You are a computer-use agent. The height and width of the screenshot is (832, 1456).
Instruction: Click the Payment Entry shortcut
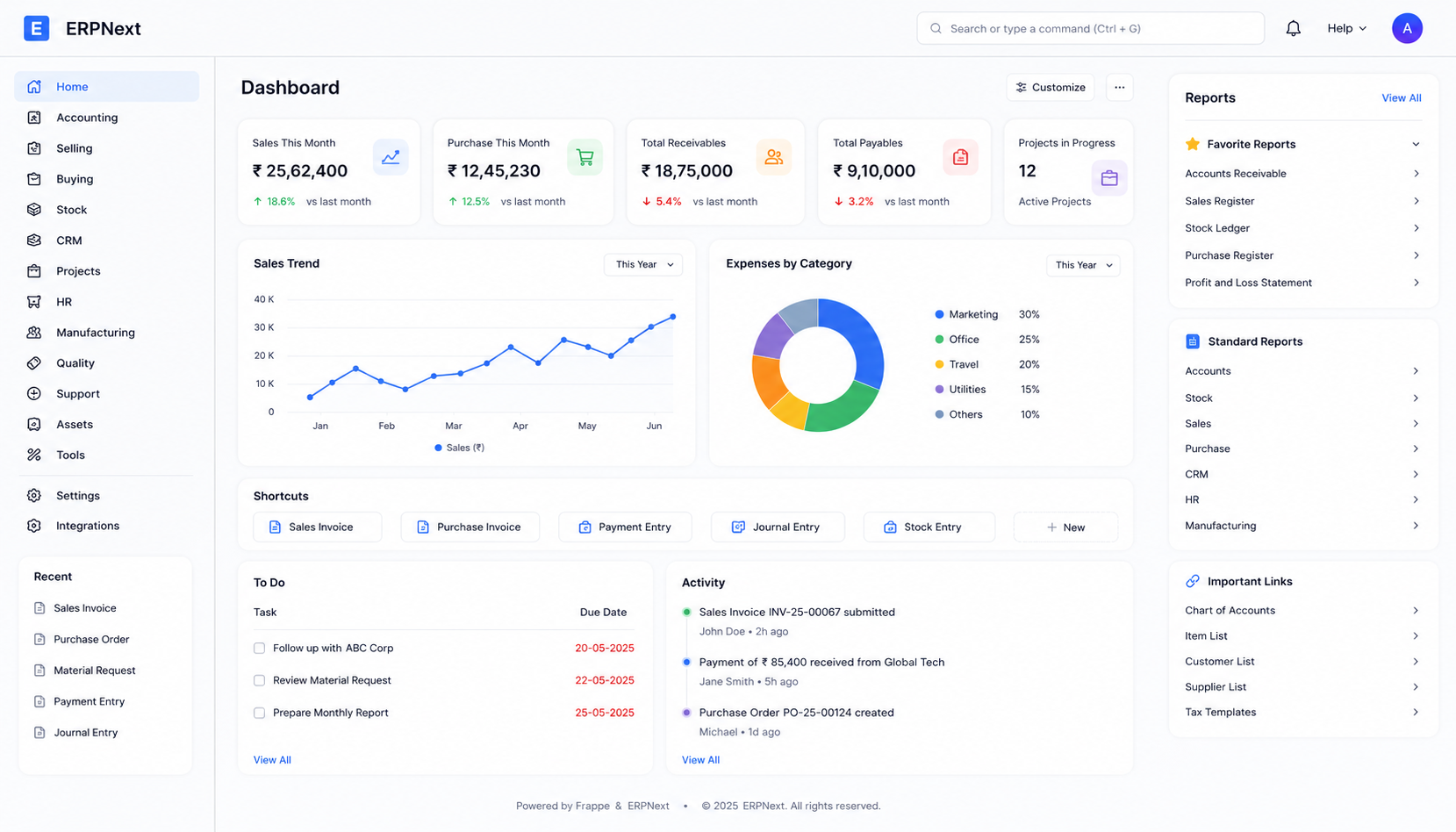click(x=625, y=527)
